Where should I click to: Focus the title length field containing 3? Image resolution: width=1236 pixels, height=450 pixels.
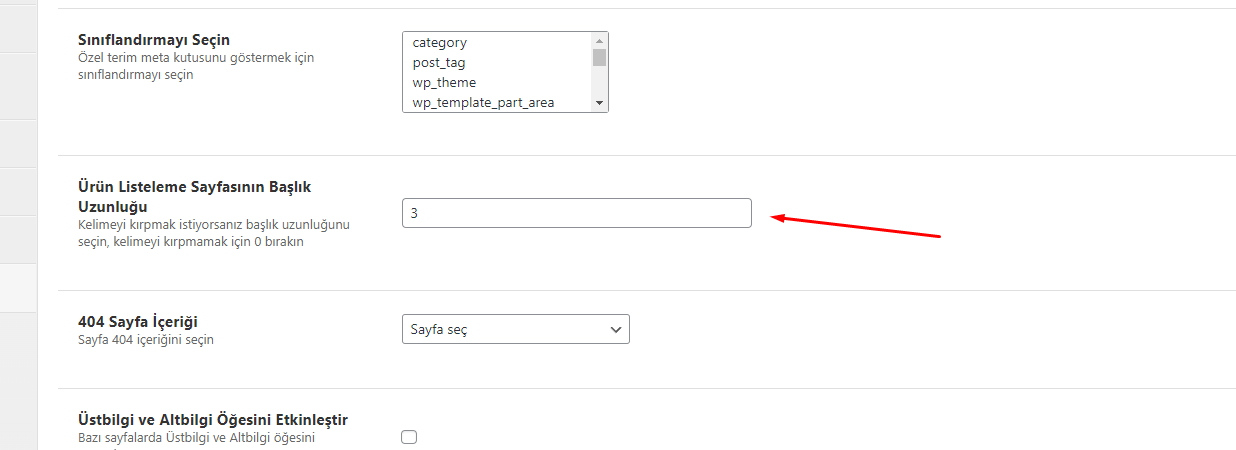point(577,213)
